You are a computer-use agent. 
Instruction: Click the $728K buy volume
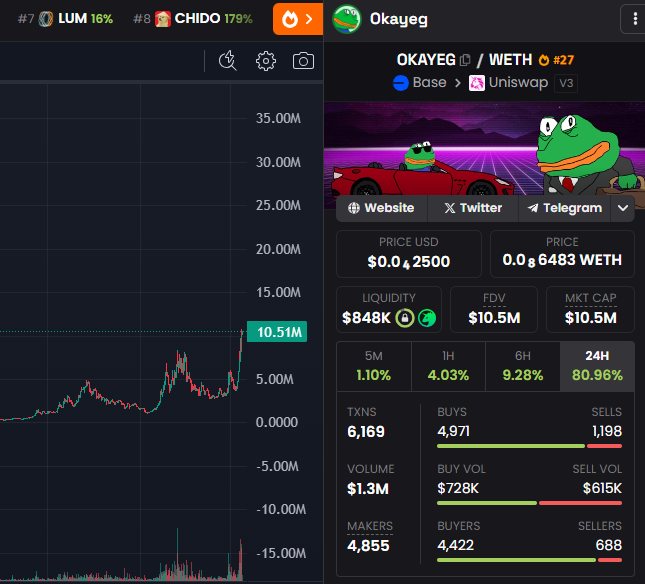458,489
